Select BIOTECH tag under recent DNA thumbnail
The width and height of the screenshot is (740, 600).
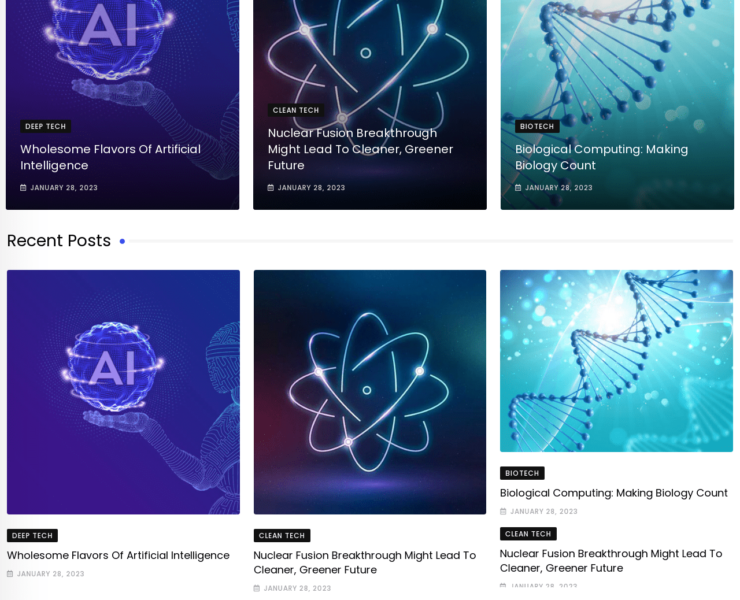coord(522,473)
